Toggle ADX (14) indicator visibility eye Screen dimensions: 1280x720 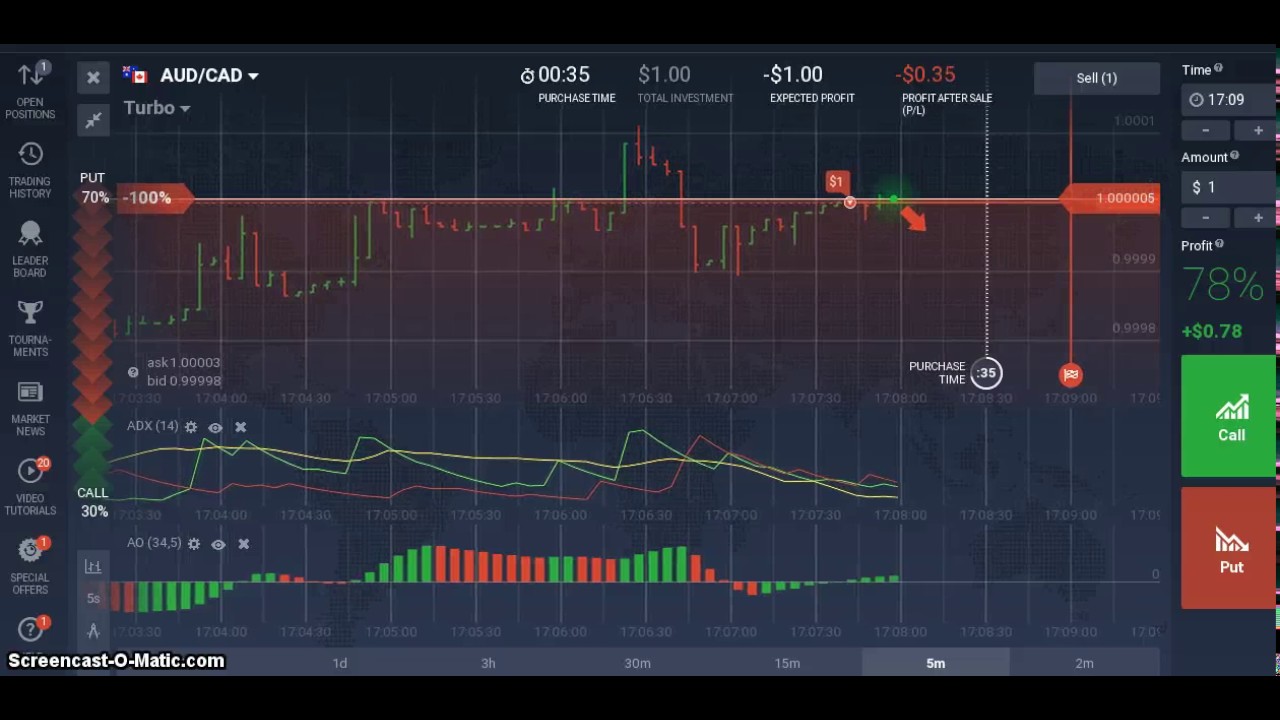click(215, 427)
